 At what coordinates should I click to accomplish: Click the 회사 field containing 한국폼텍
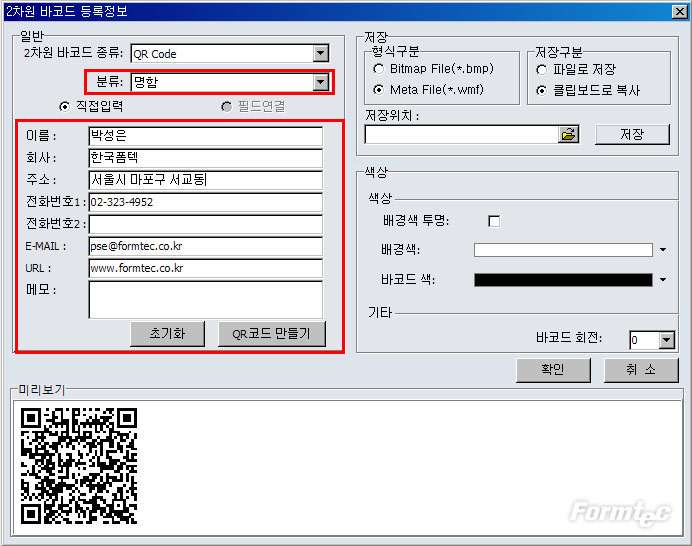point(206,158)
